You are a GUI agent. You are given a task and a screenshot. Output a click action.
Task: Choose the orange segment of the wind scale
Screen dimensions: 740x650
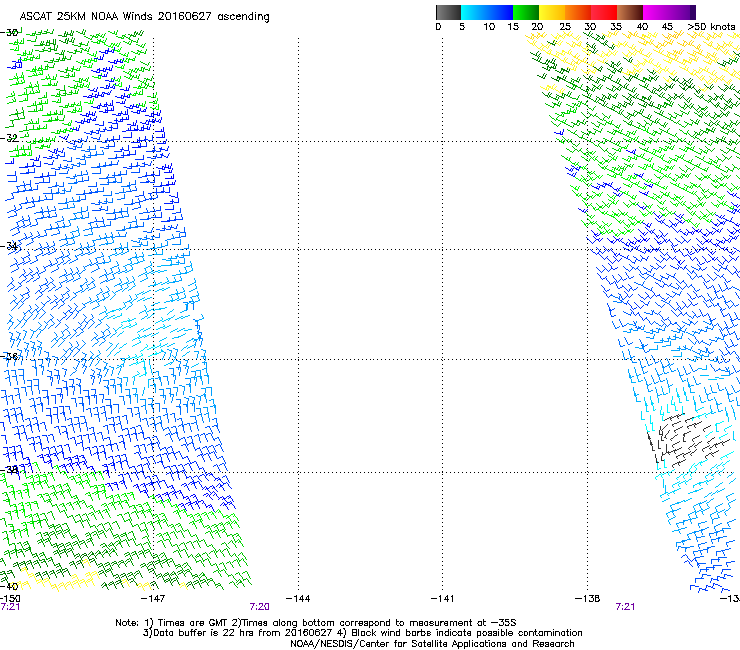(578, 12)
